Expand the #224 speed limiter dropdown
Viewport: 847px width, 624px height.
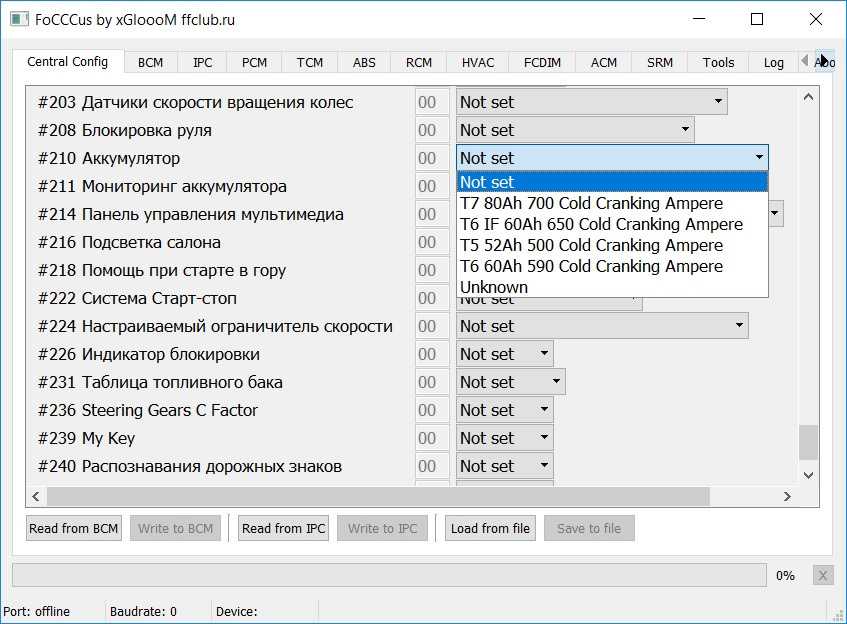pos(602,326)
